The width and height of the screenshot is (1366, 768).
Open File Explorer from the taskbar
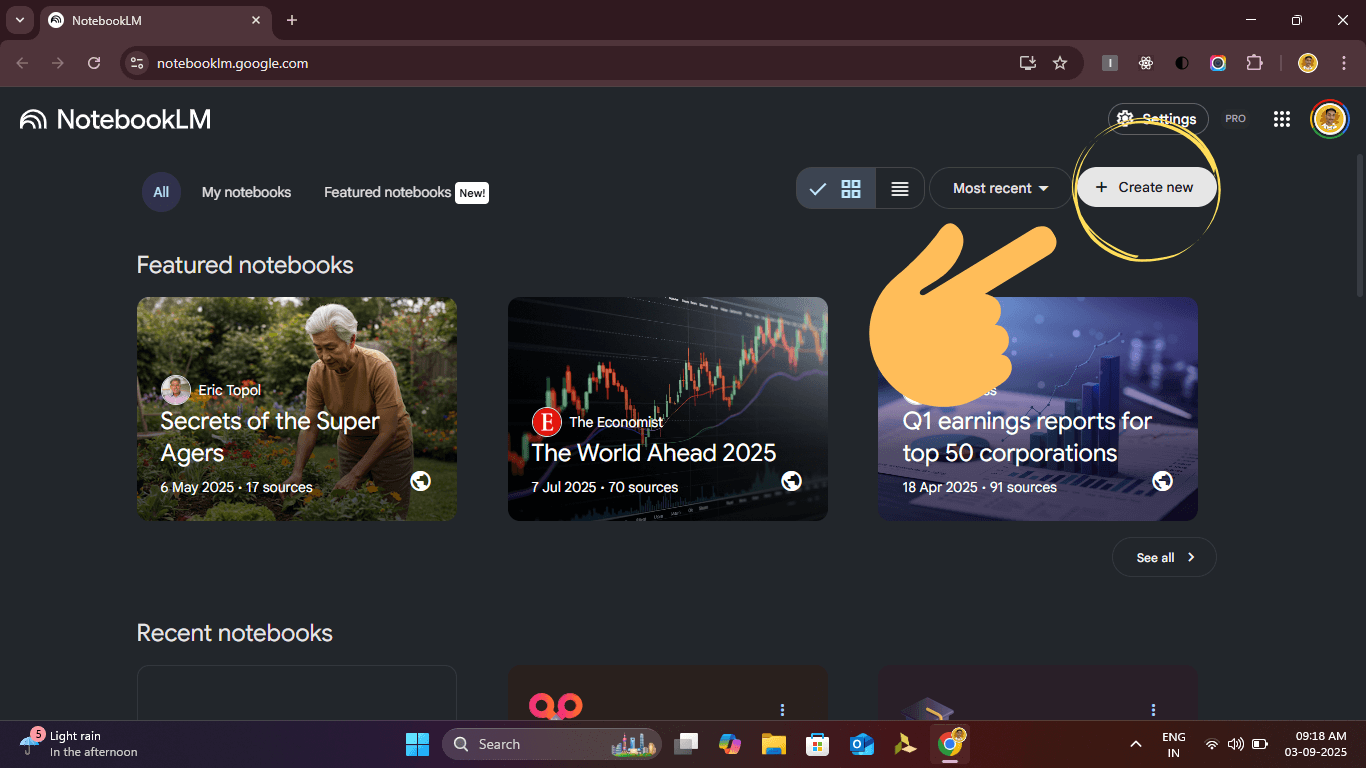click(x=773, y=744)
